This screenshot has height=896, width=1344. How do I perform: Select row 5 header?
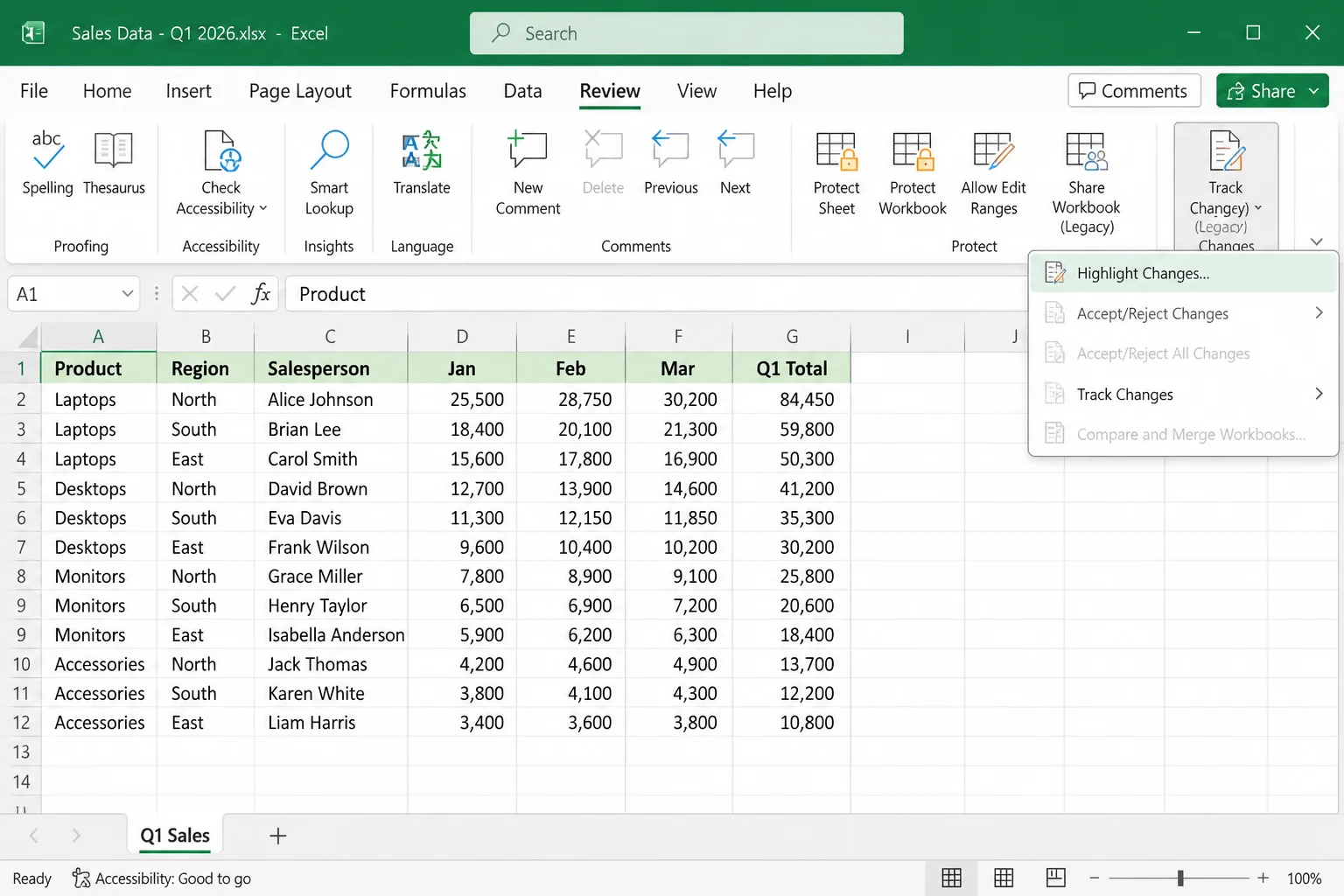[x=21, y=488]
